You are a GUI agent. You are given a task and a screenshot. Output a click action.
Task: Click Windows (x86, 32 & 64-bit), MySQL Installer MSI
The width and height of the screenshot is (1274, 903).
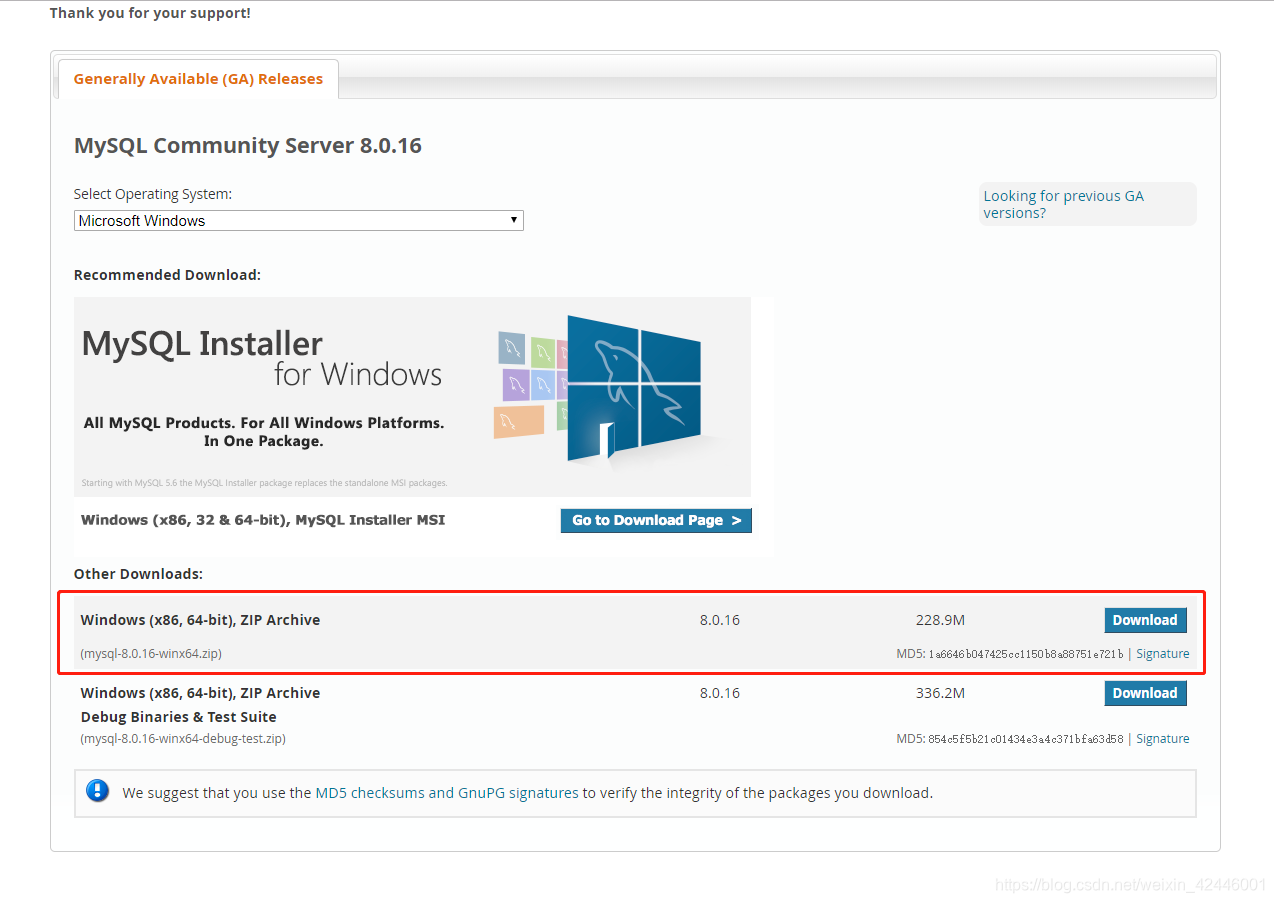click(x=263, y=520)
